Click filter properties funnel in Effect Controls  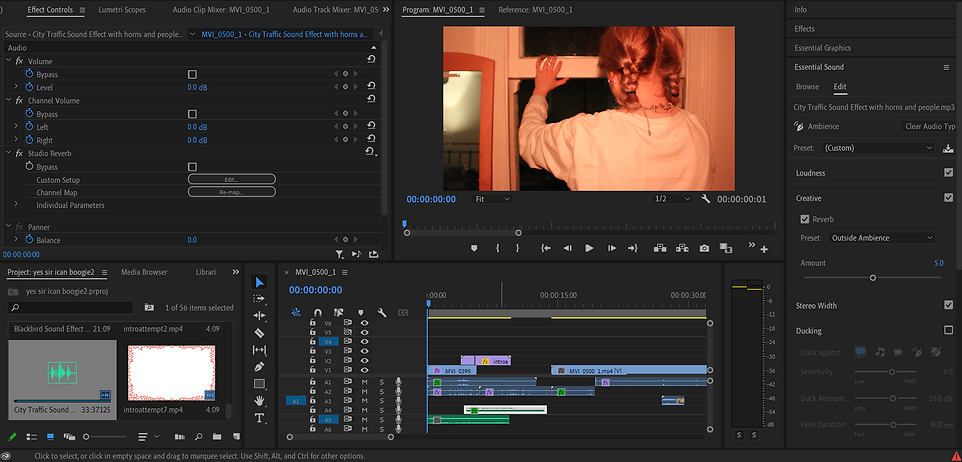(339, 253)
